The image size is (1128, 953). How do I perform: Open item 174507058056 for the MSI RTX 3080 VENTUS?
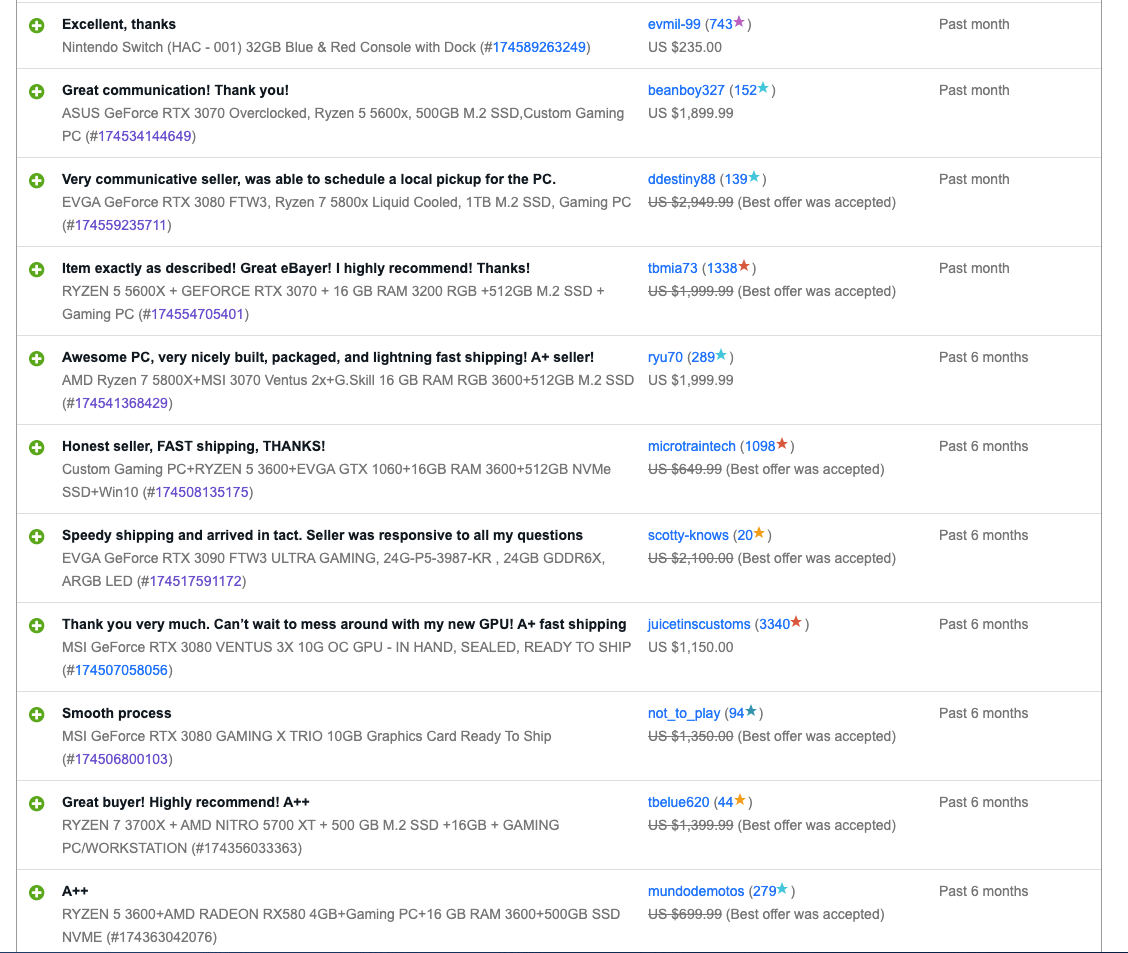tap(122, 670)
